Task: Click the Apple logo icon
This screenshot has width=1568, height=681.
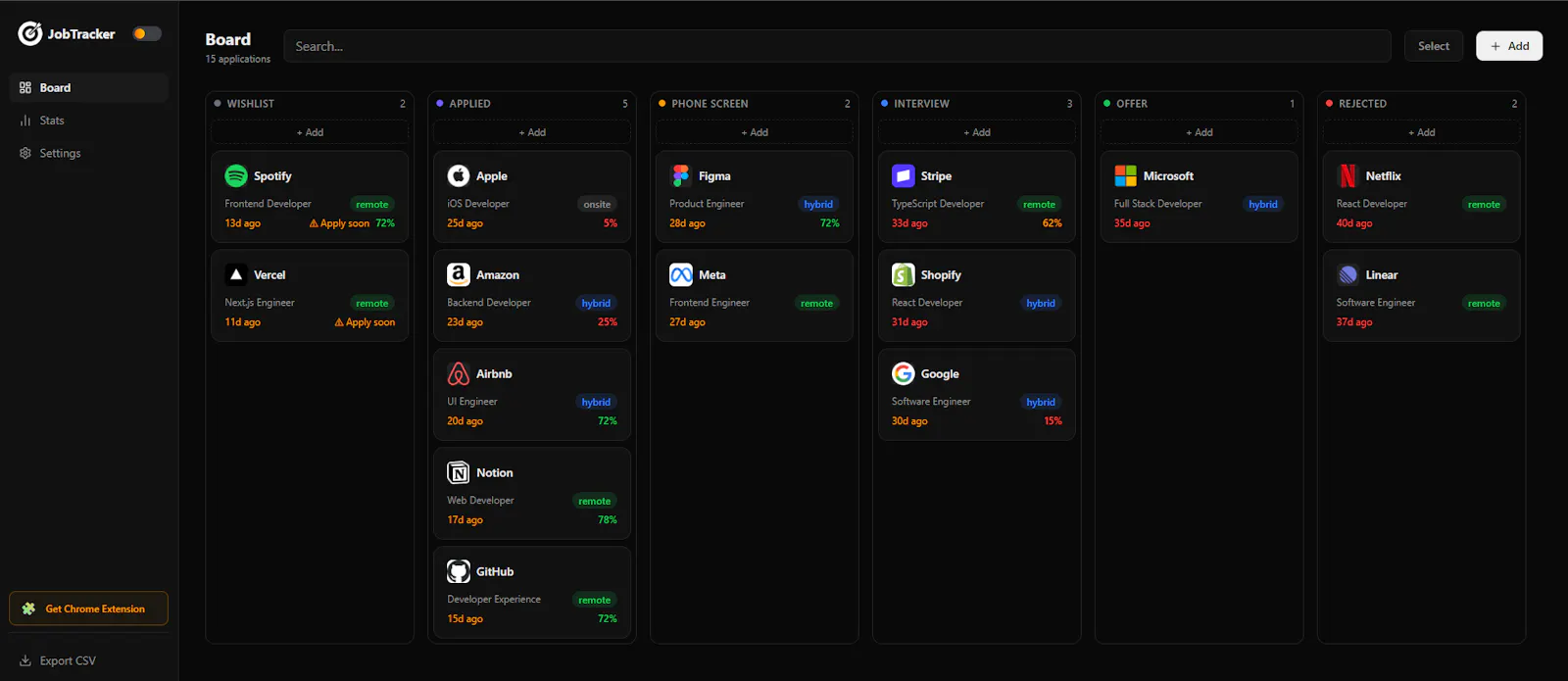Action: (459, 175)
